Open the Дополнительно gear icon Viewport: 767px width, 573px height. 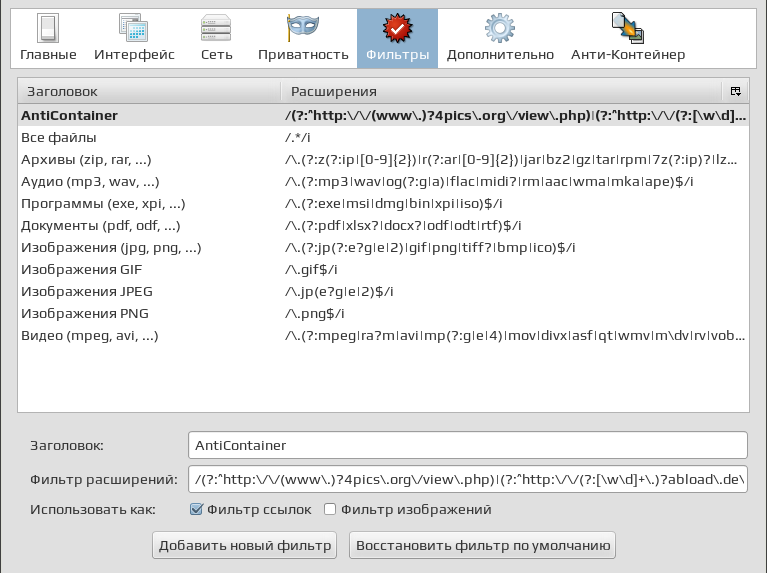point(499,28)
